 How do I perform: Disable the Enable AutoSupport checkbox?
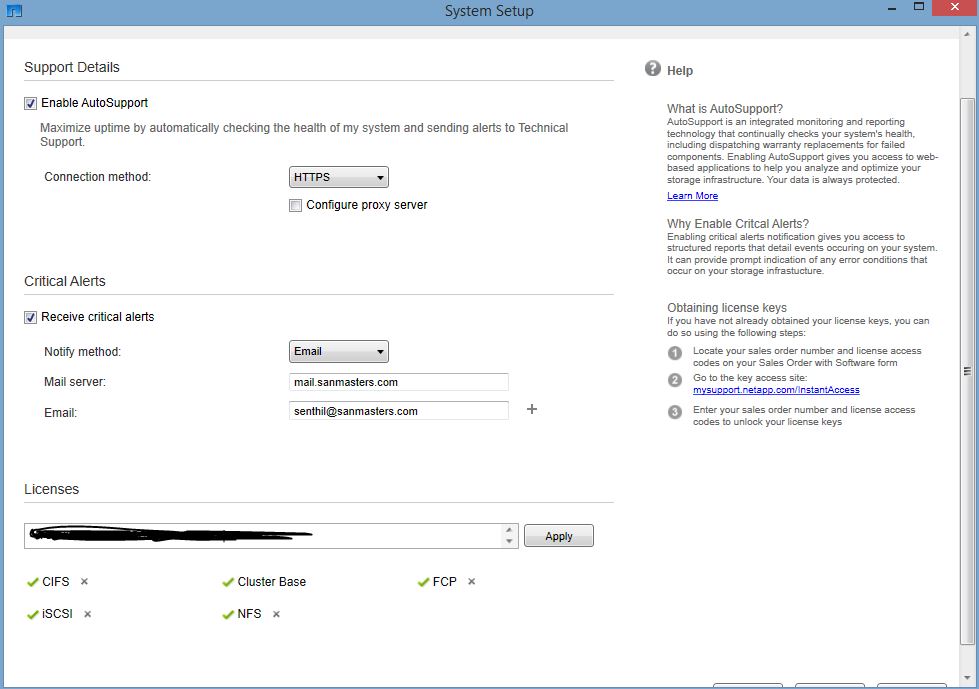tap(31, 102)
